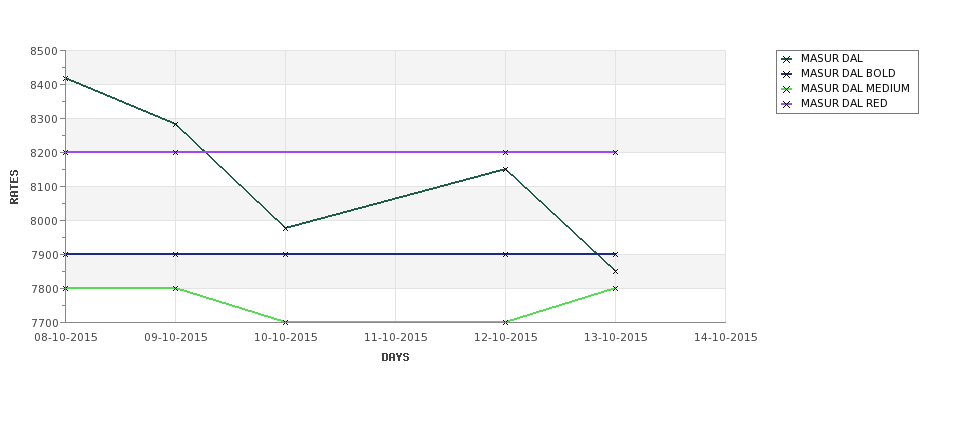Click the MASUR DAL RED legend marker
The image size is (975, 429).
pyautogui.click(x=787, y=104)
